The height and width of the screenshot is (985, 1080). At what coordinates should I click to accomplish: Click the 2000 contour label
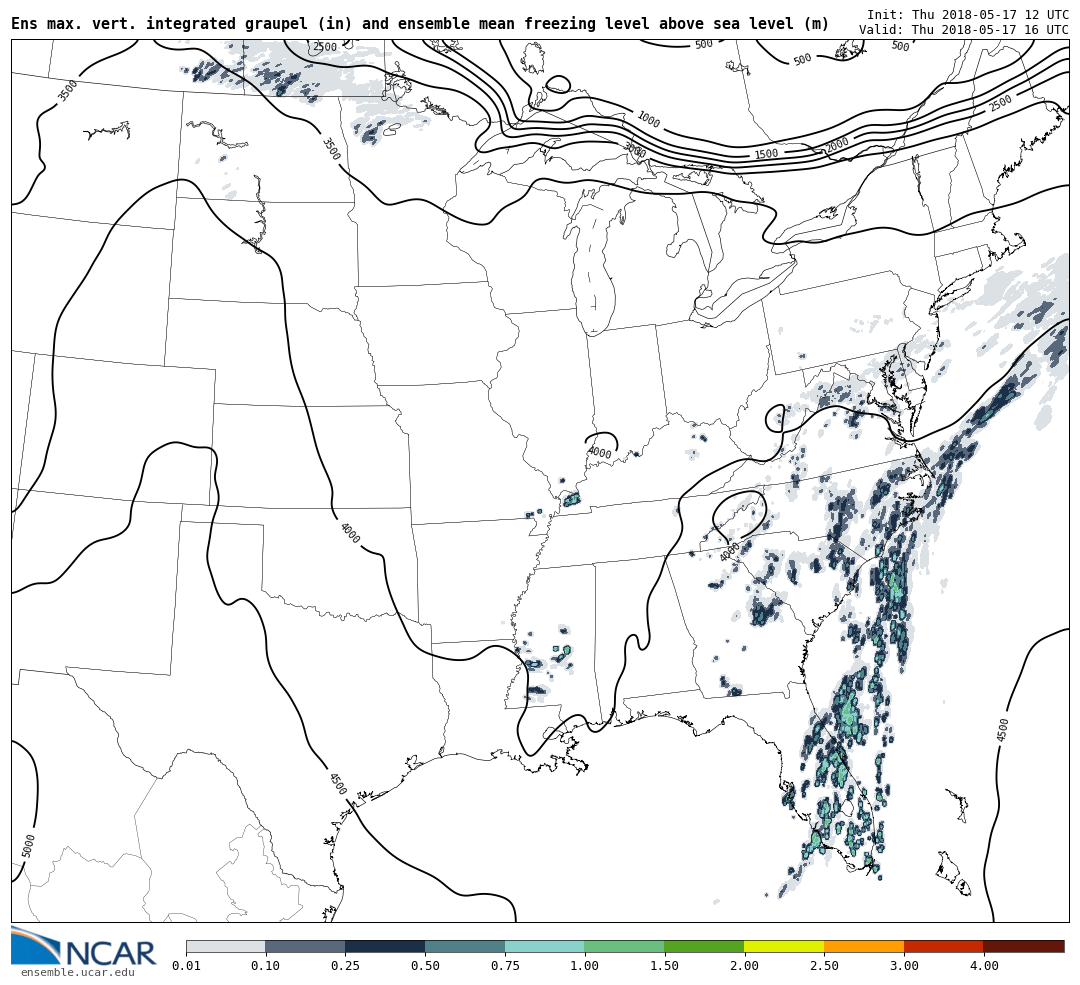tap(837, 145)
